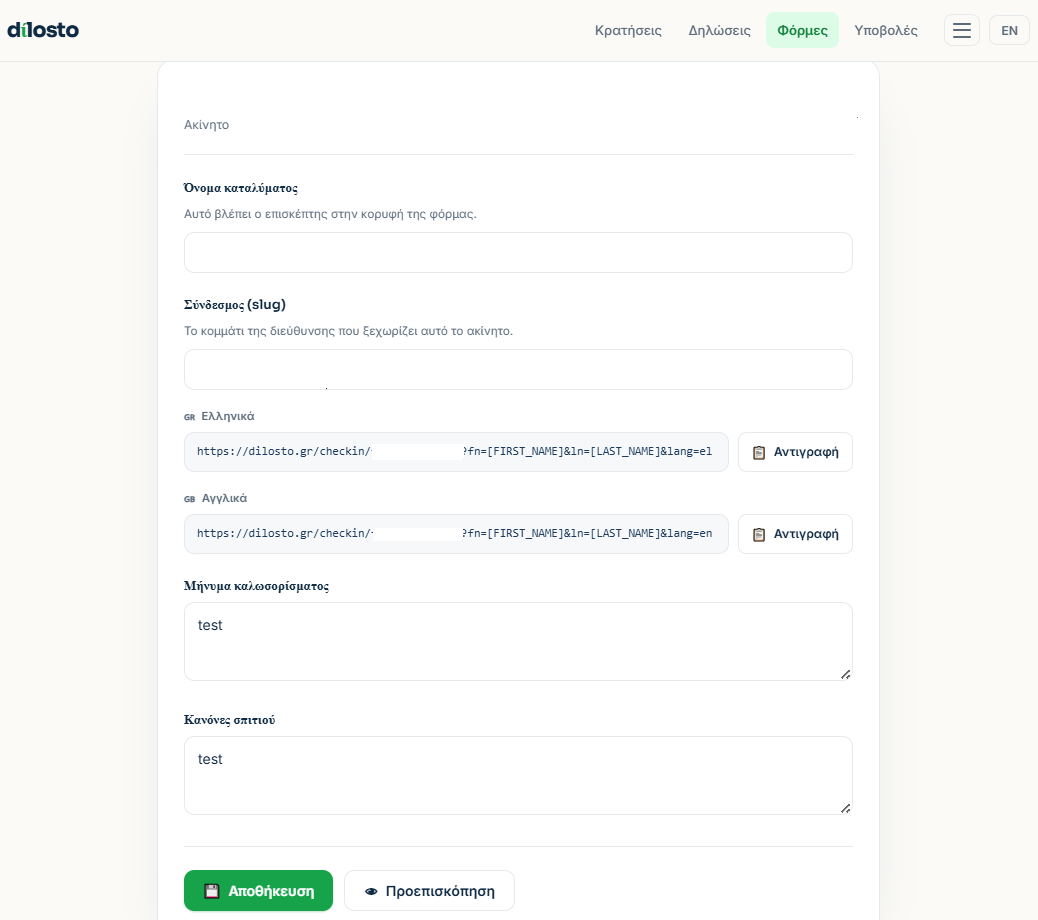Click the English check-in URL field
This screenshot has width=1038, height=920.
point(456,534)
